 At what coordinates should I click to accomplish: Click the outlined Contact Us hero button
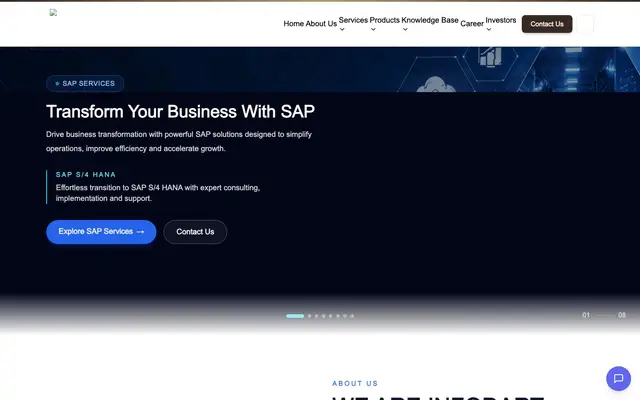195,232
